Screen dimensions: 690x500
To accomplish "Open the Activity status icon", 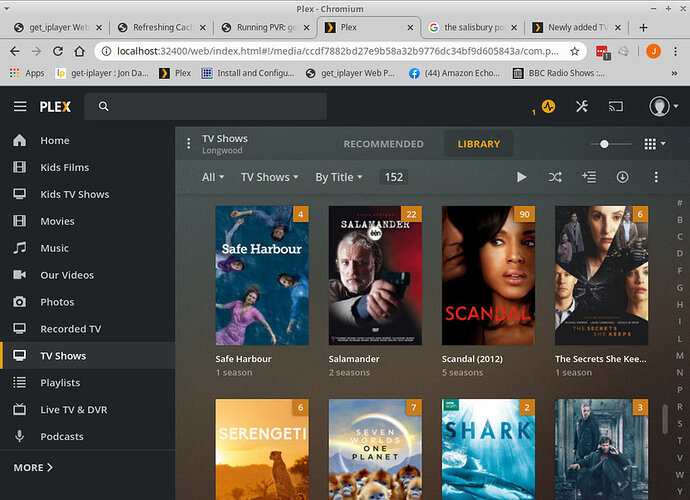I will click(x=548, y=106).
